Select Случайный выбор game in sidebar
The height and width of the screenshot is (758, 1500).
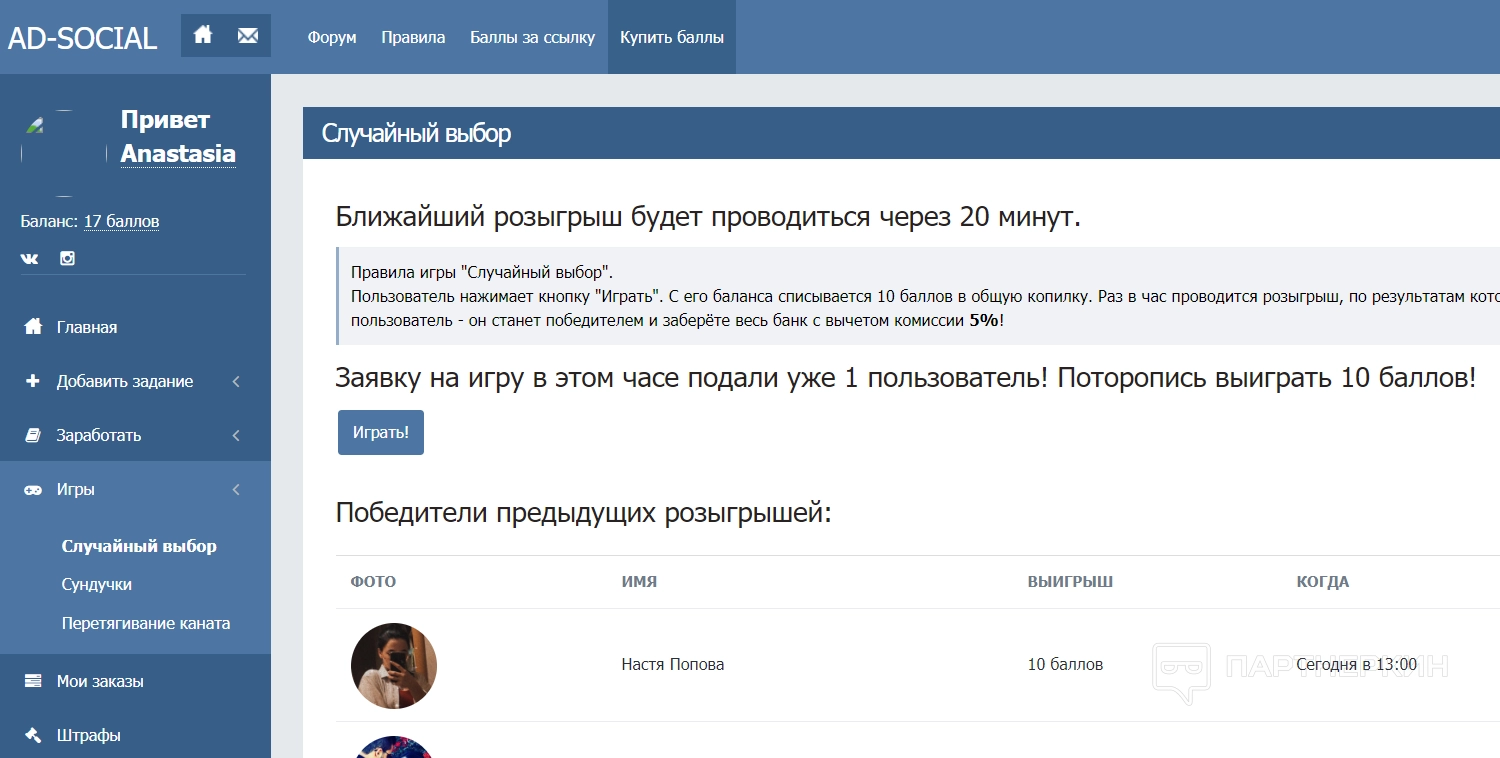pyautogui.click(x=139, y=546)
